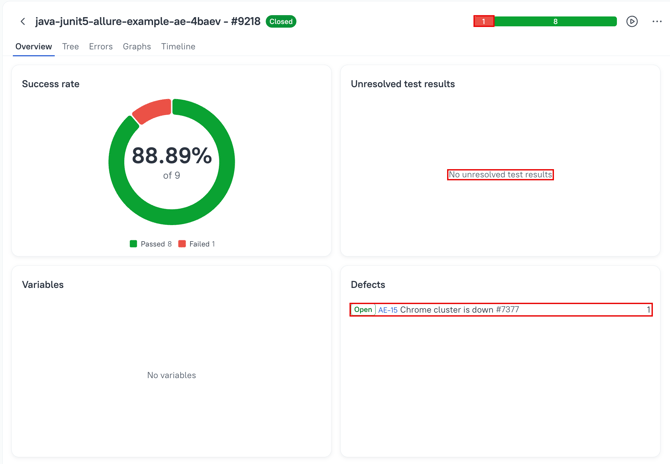
Task: Click the green Closed status badge
Action: pyautogui.click(x=281, y=21)
